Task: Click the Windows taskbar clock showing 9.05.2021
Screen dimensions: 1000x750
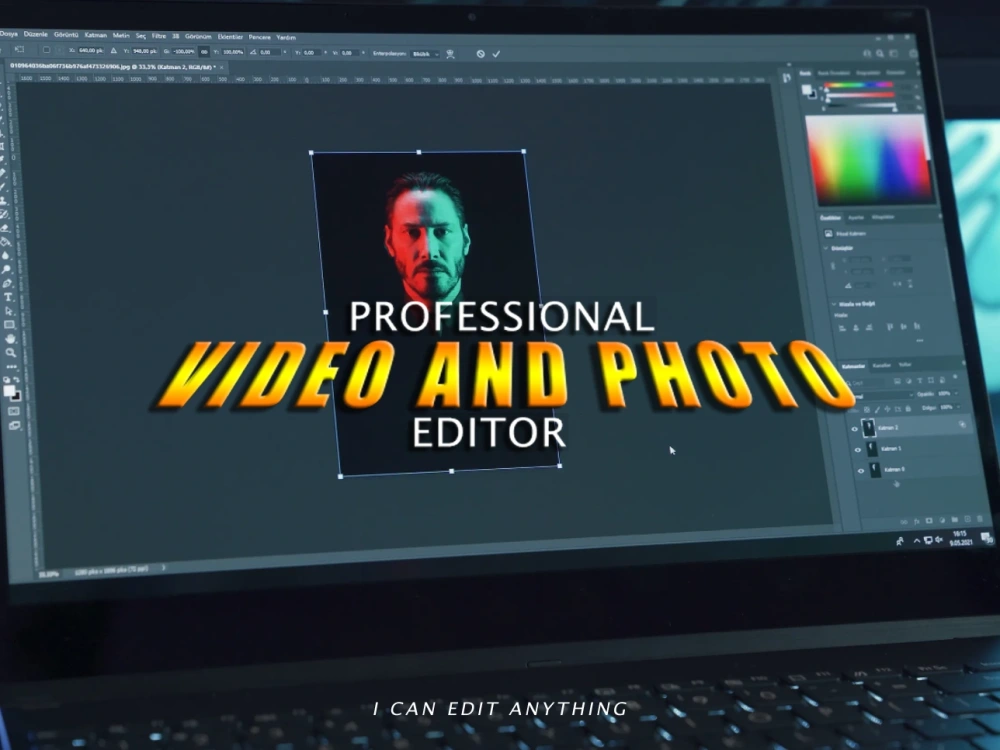Action: [960, 538]
